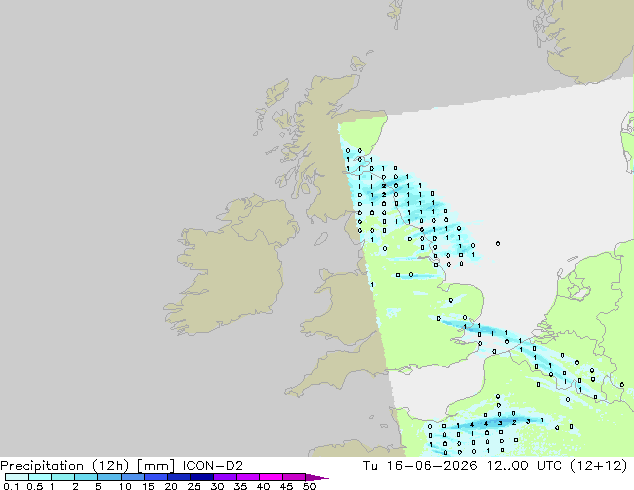This screenshot has height=490, width=634.
Task: Click legend tick label '50'
Action: (x=309, y=486)
